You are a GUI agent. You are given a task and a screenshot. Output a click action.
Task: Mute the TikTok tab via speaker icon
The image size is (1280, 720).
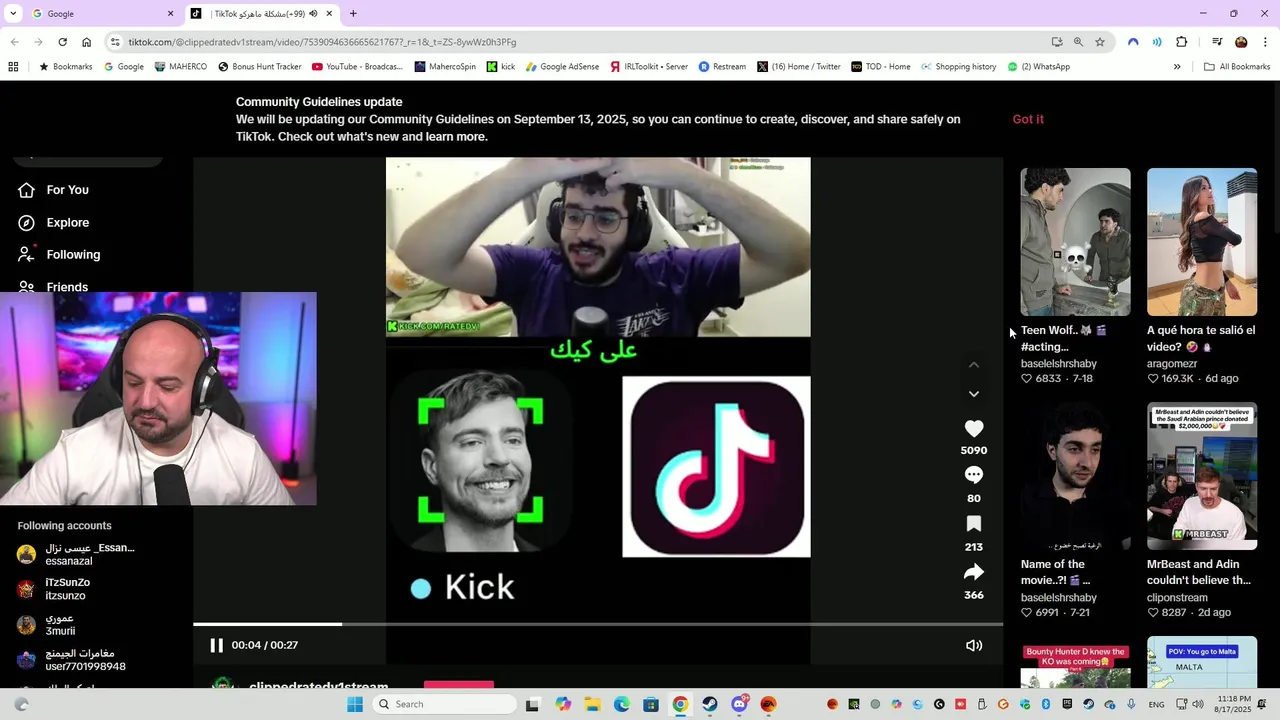(313, 14)
